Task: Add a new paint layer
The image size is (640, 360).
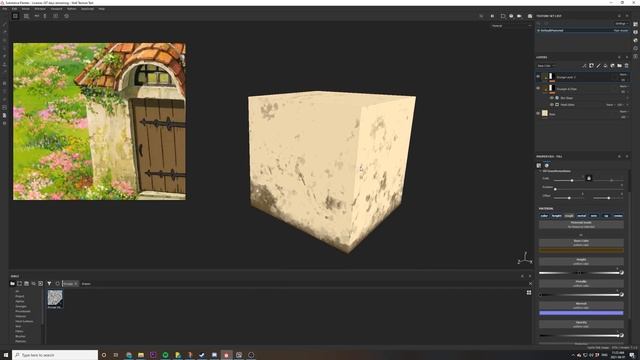Action: pos(598,66)
